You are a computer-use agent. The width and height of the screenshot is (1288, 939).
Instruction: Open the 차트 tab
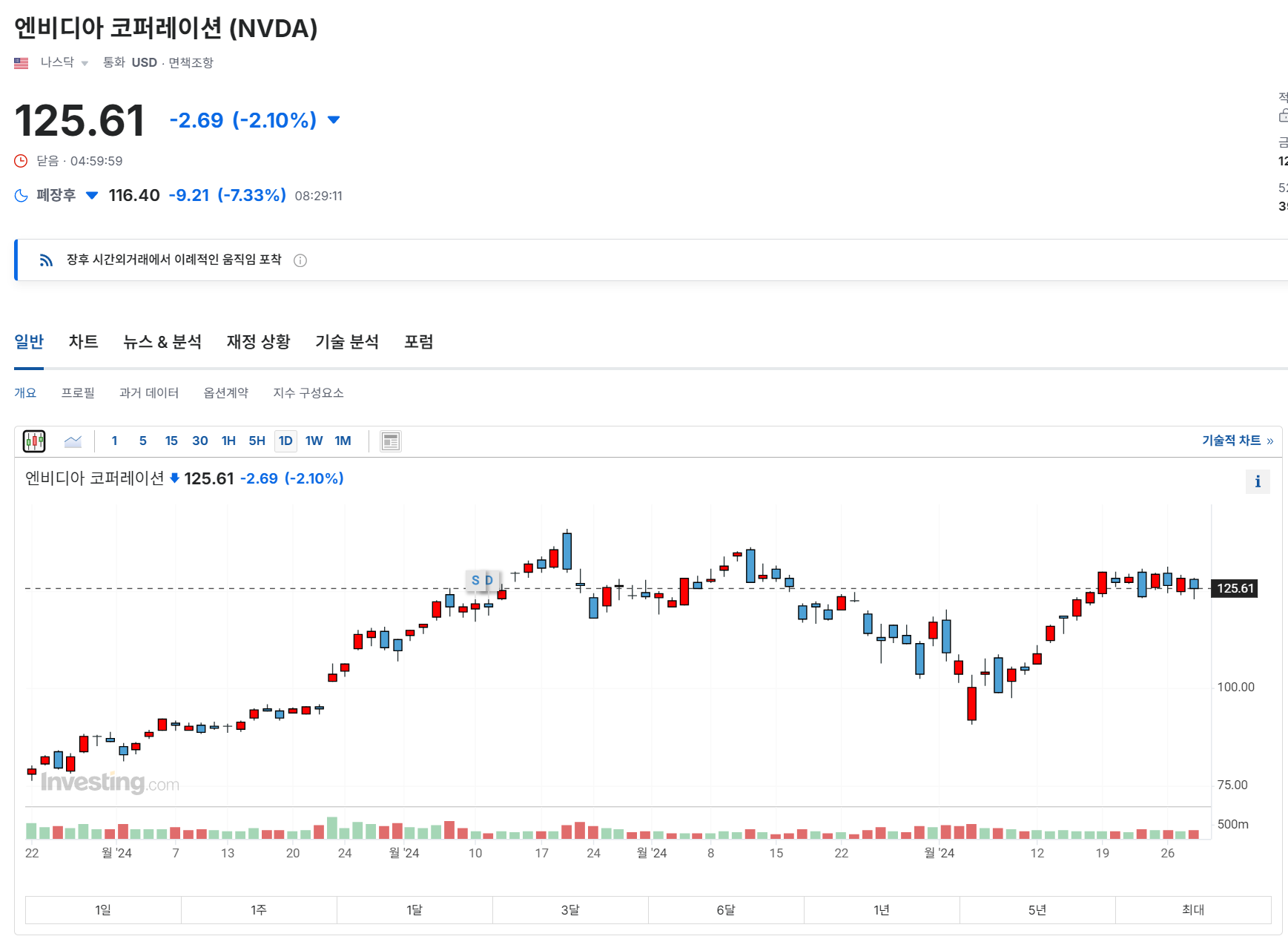84,342
